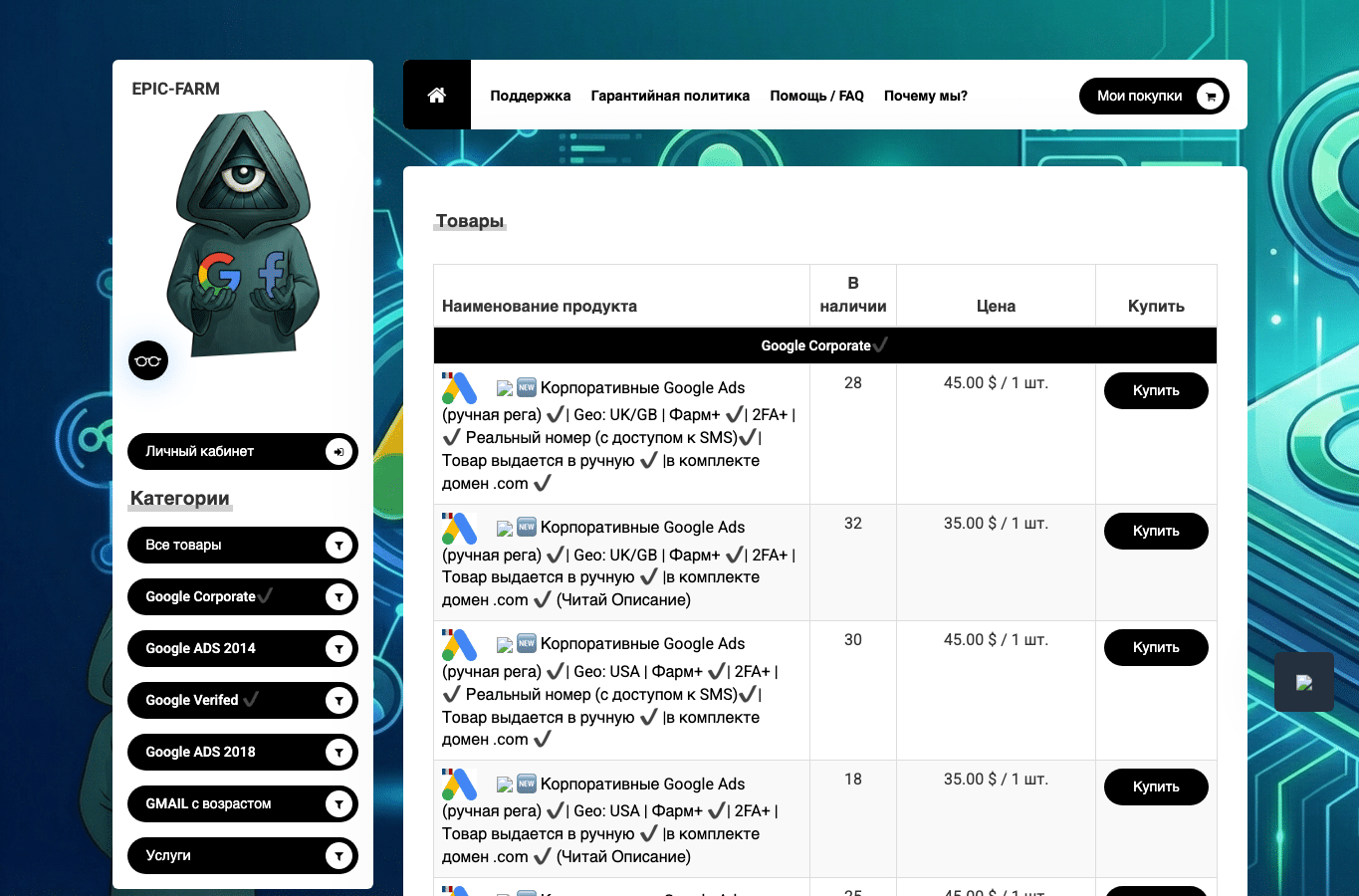
Task: Select the GMAIL с возрастом category
Action: point(243,804)
